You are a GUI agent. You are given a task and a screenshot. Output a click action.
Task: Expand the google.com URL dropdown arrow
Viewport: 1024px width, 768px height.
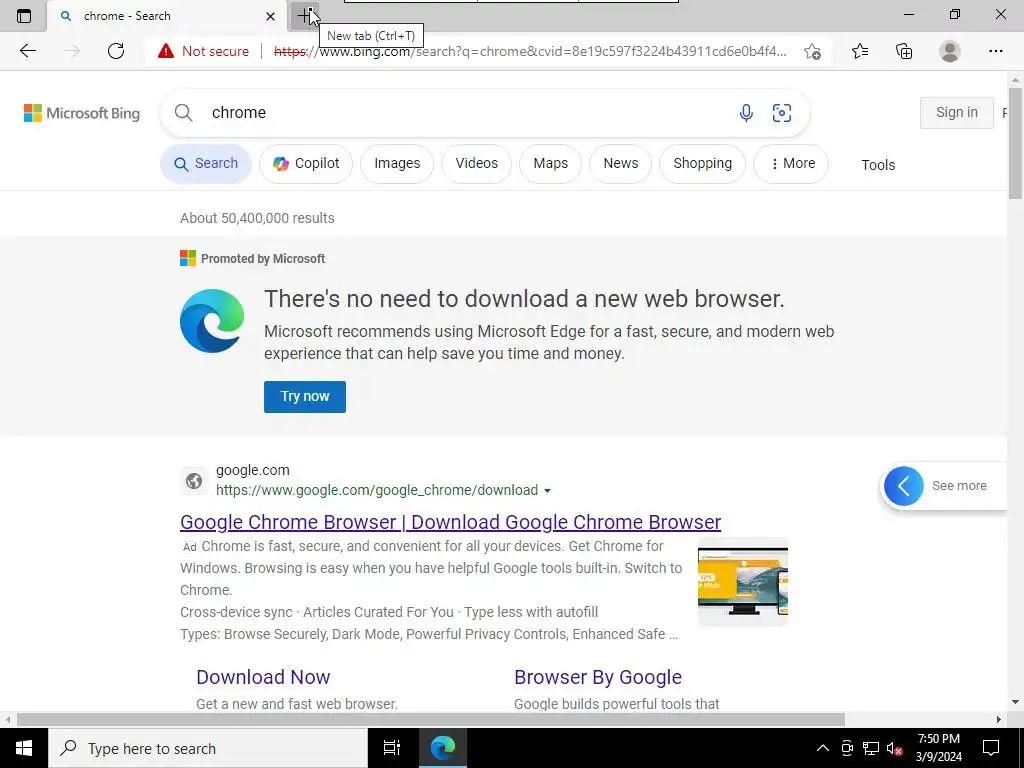[x=547, y=490]
